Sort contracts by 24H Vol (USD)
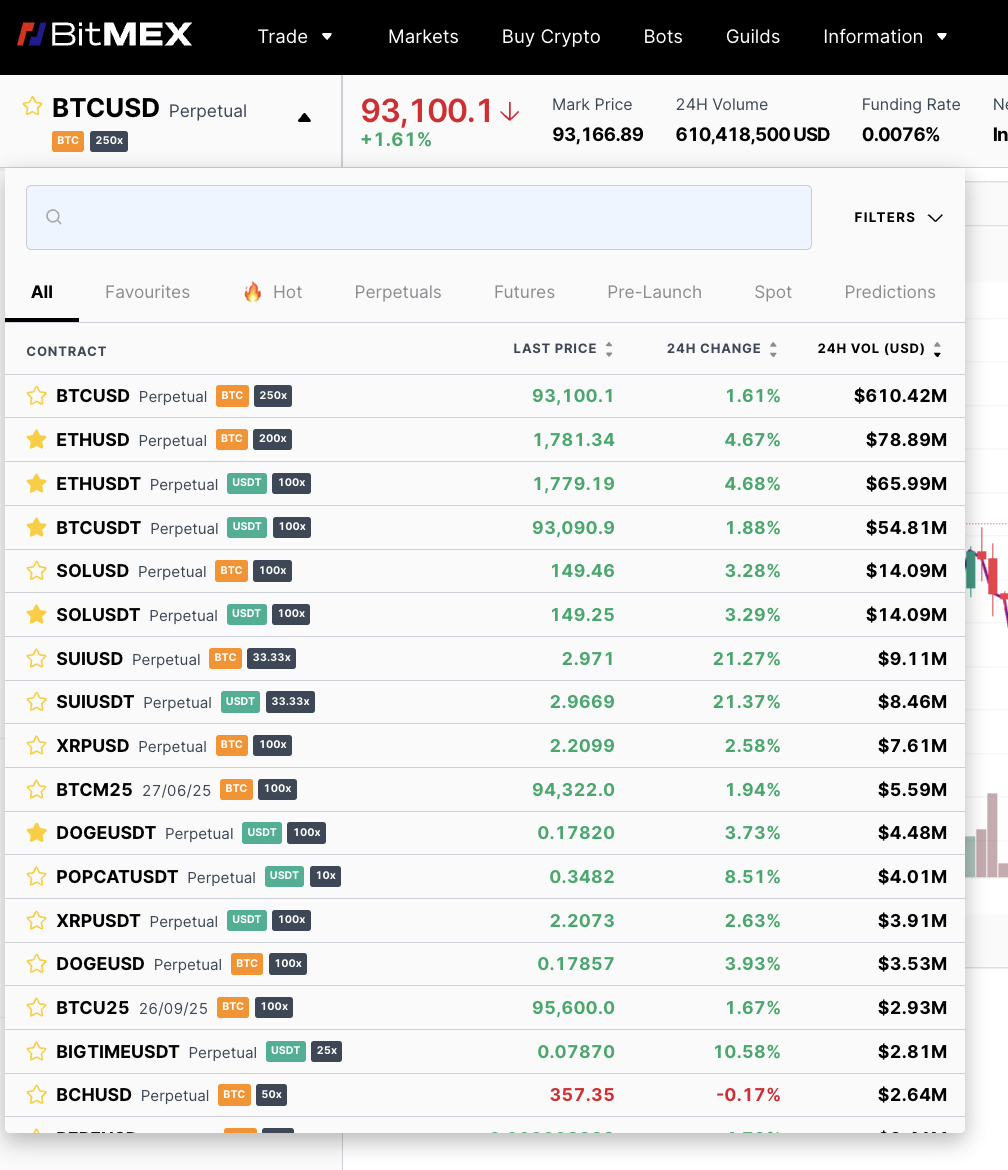Screen dimensions: 1008x1170 880,348
